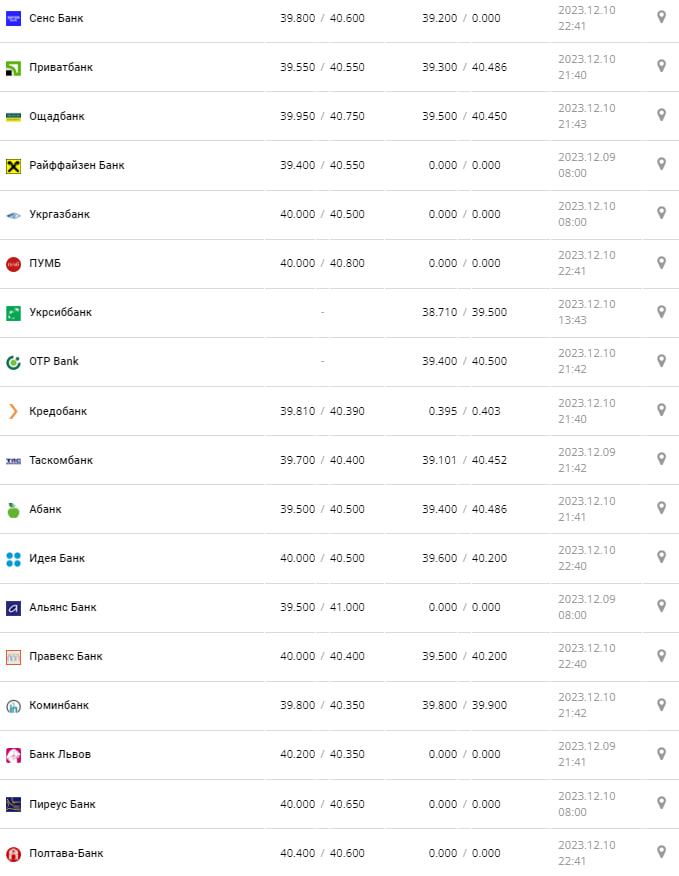Click the Сенс Банк logo icon

point(13,18)
